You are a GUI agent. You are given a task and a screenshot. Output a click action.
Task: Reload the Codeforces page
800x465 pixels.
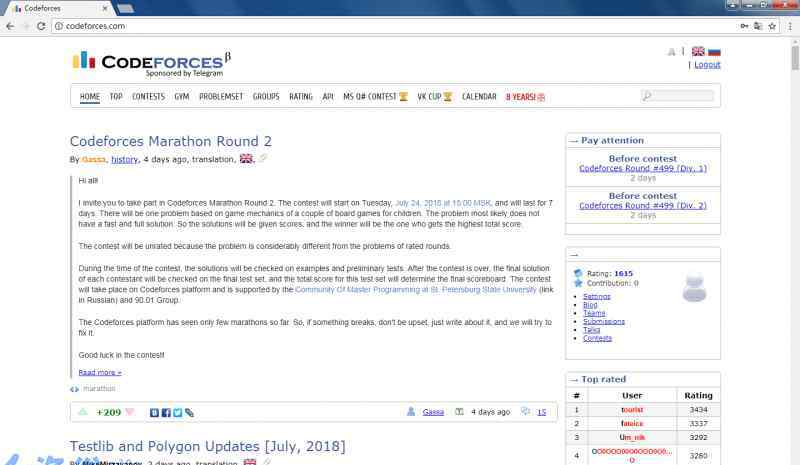coord(41,26)
